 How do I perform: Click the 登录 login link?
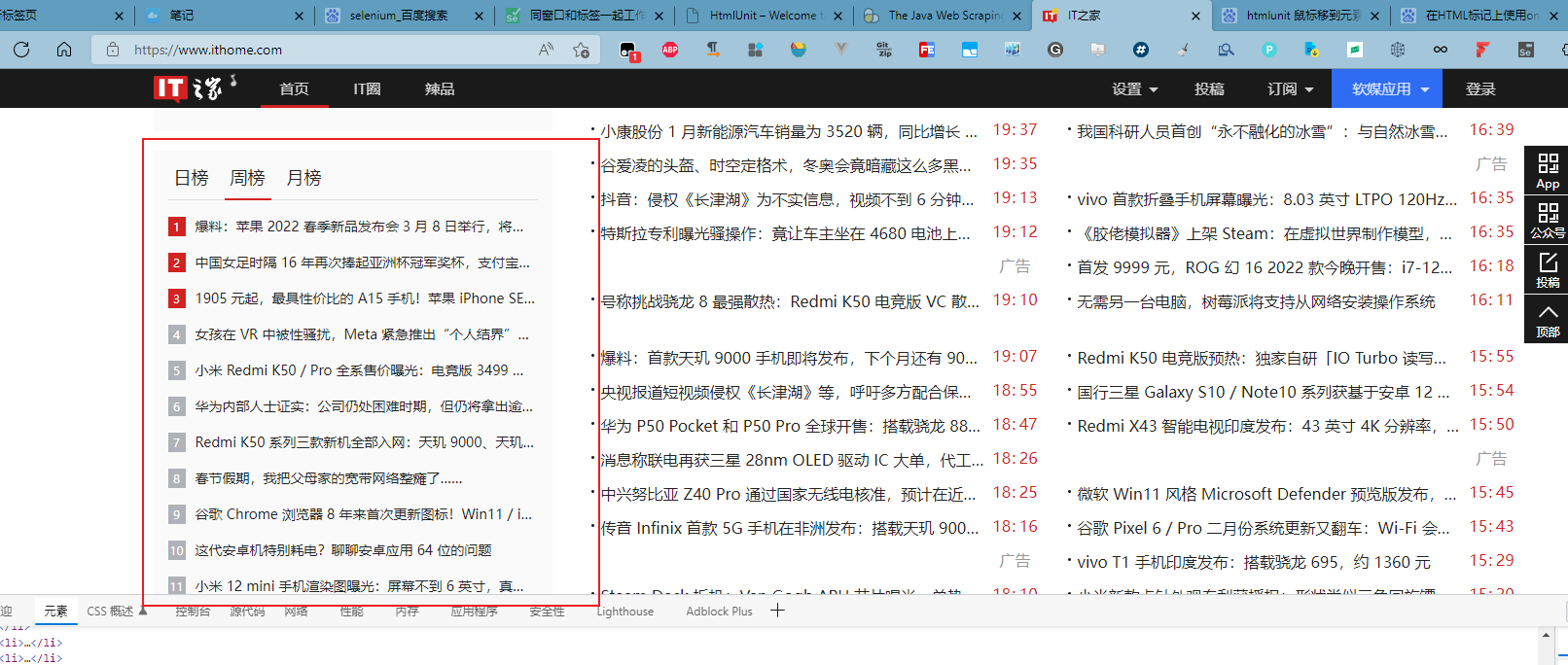click(x=1480, y=88)
